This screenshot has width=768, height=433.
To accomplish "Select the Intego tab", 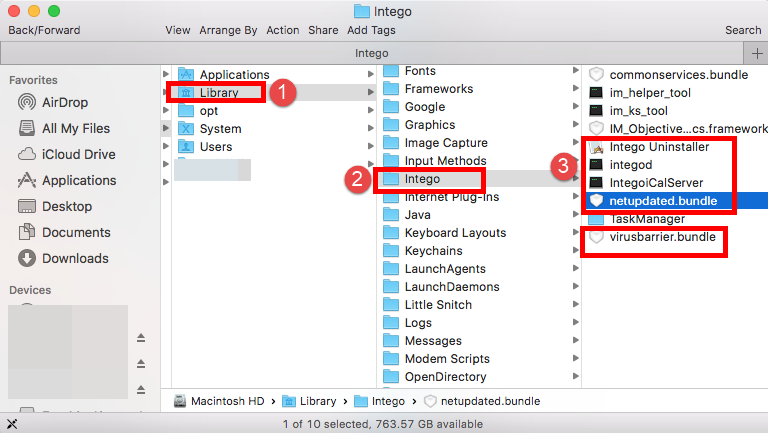I will click(x=373, y=53).
